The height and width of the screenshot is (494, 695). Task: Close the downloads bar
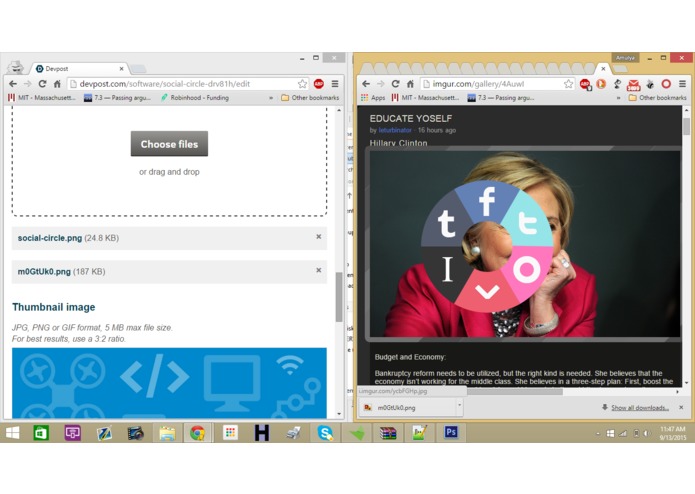(x=681, y=407)
